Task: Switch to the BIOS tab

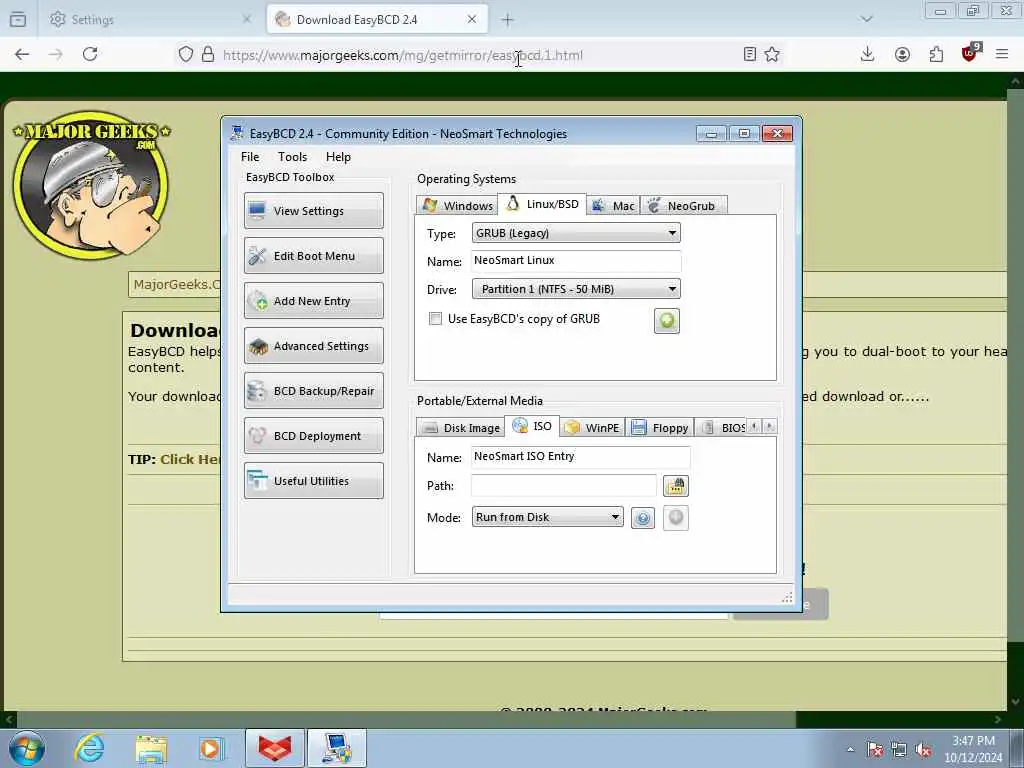Action: click(722, 427)
